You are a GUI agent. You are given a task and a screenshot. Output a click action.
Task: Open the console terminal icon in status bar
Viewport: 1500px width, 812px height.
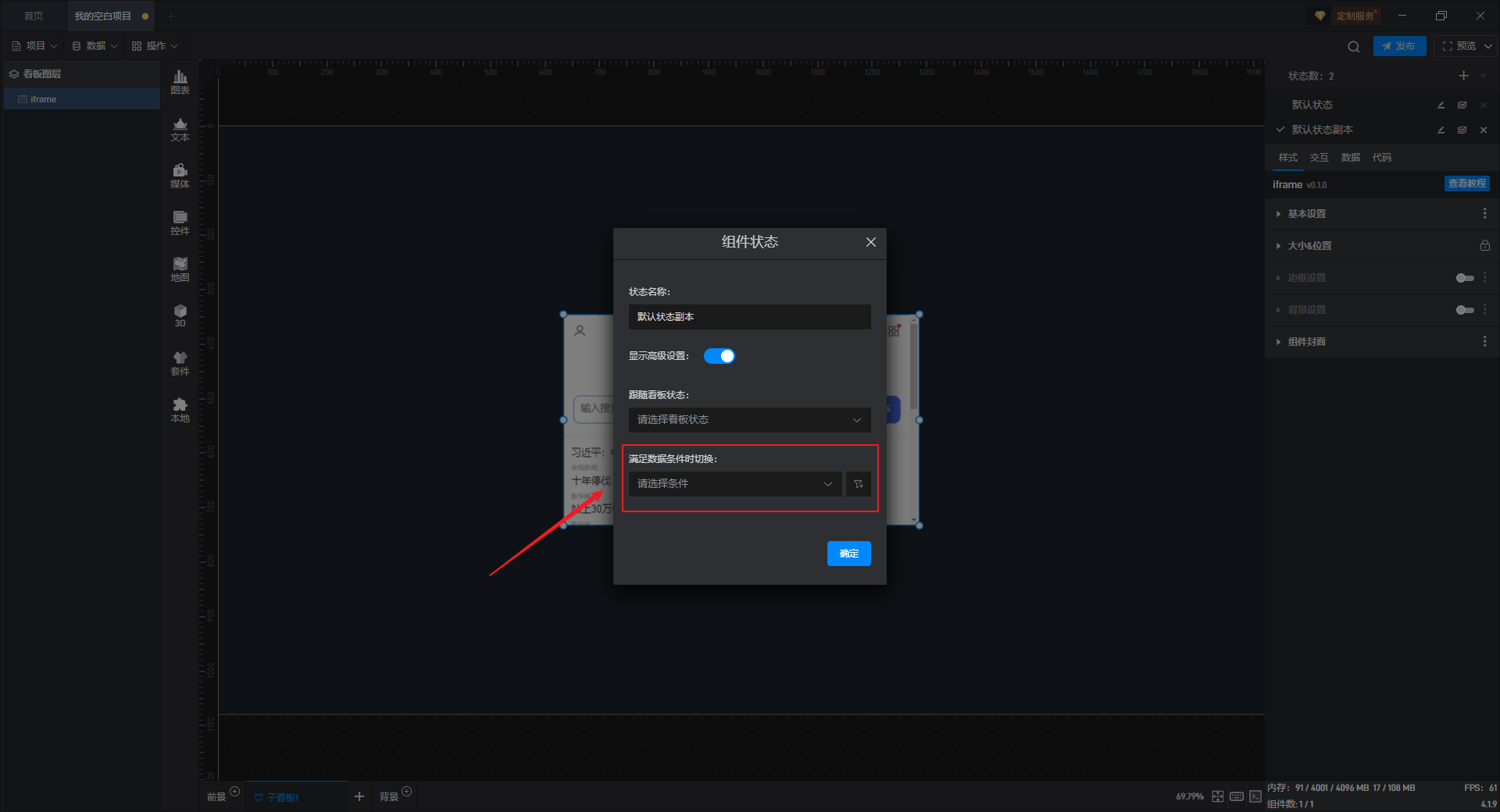1255,796
